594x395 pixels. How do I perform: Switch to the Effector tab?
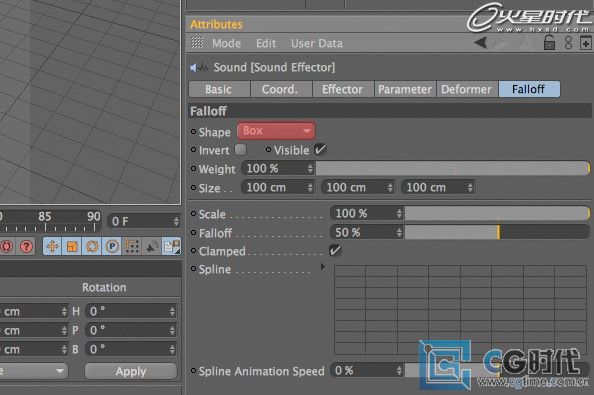pyautogui.click(x=342, y=89)
